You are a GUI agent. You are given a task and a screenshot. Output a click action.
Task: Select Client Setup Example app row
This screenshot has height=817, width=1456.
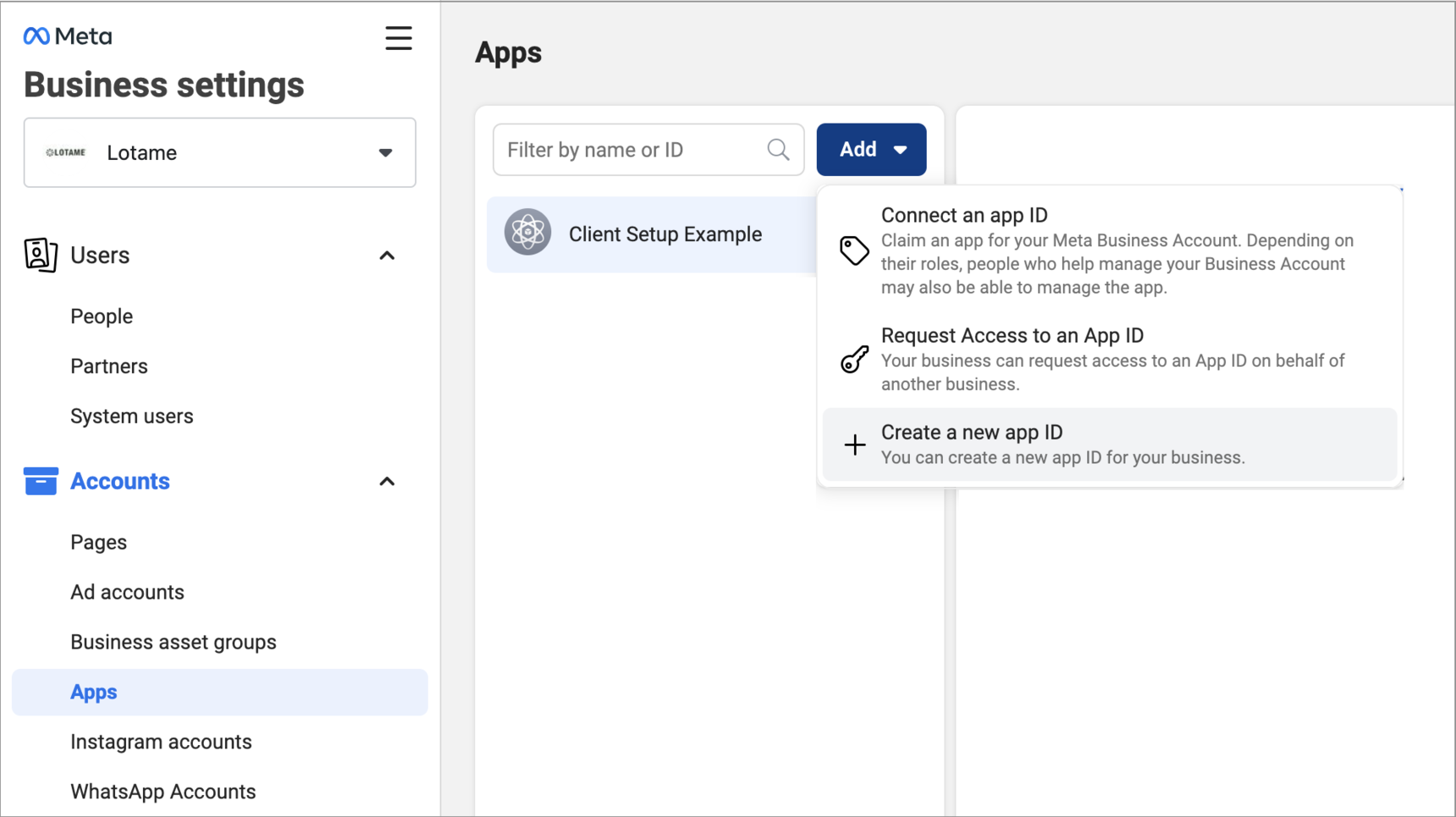point(665,235)
